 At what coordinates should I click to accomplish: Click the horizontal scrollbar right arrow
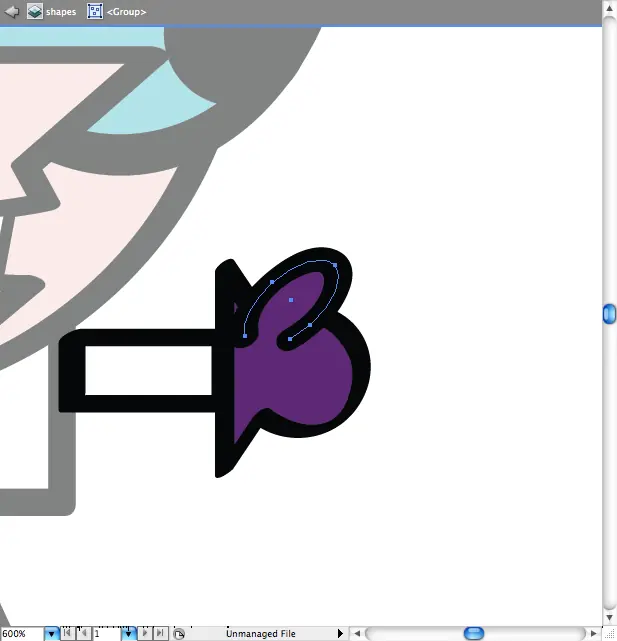(x=593, y=634)
